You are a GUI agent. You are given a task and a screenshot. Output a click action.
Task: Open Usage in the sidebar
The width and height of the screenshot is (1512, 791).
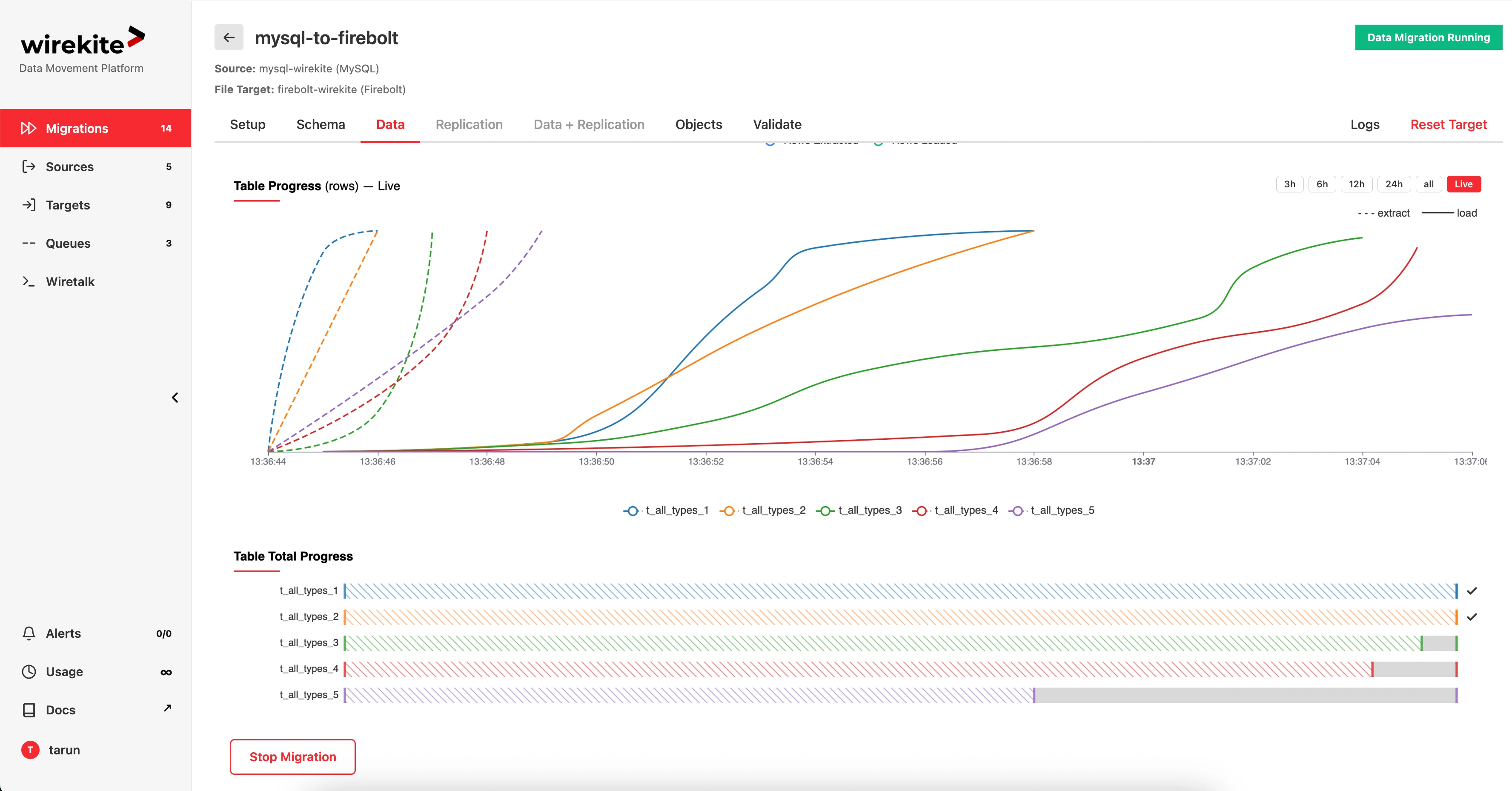click(x=96, y=672)
